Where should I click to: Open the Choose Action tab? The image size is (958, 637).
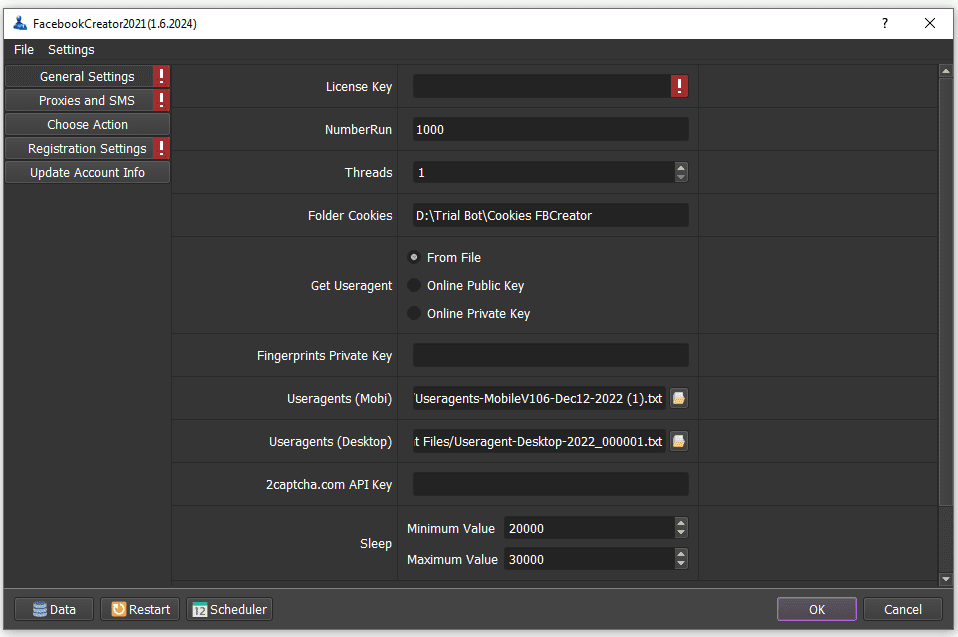(87, 125)
